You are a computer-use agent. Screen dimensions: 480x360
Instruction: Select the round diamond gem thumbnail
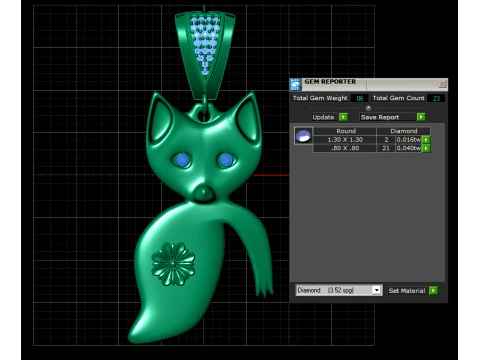coord(303,136)
